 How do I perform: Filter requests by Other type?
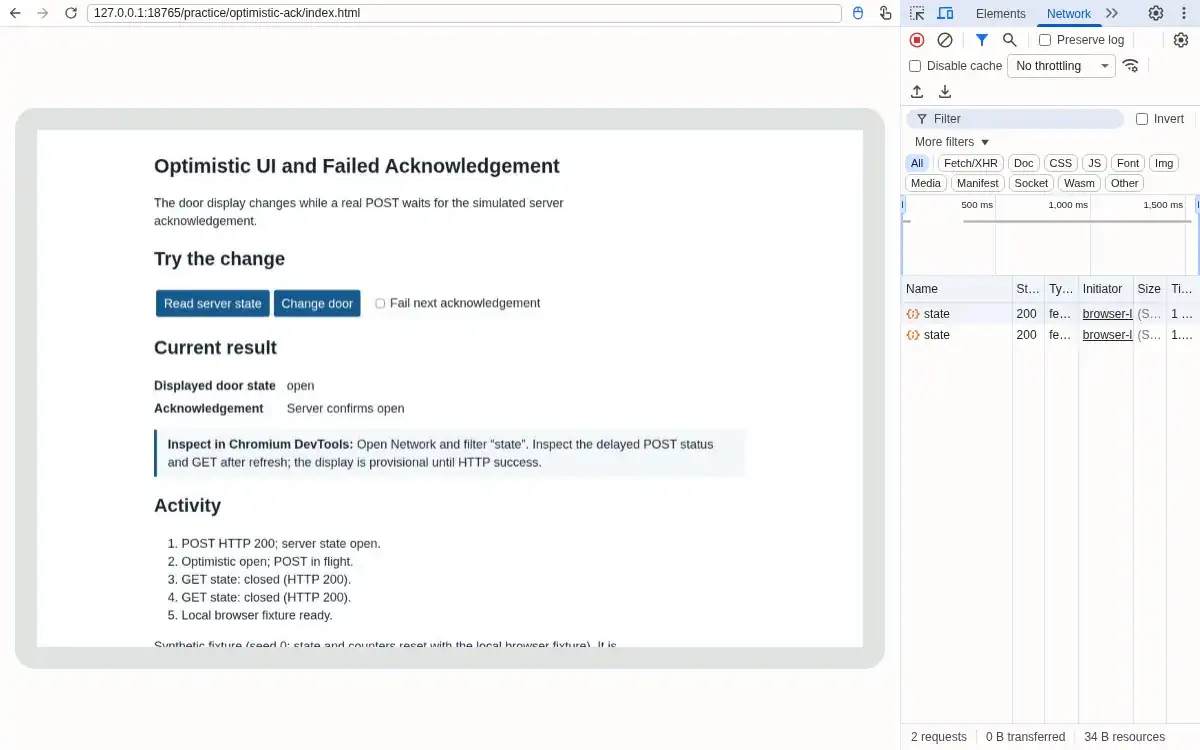[x=1124, y=183]
